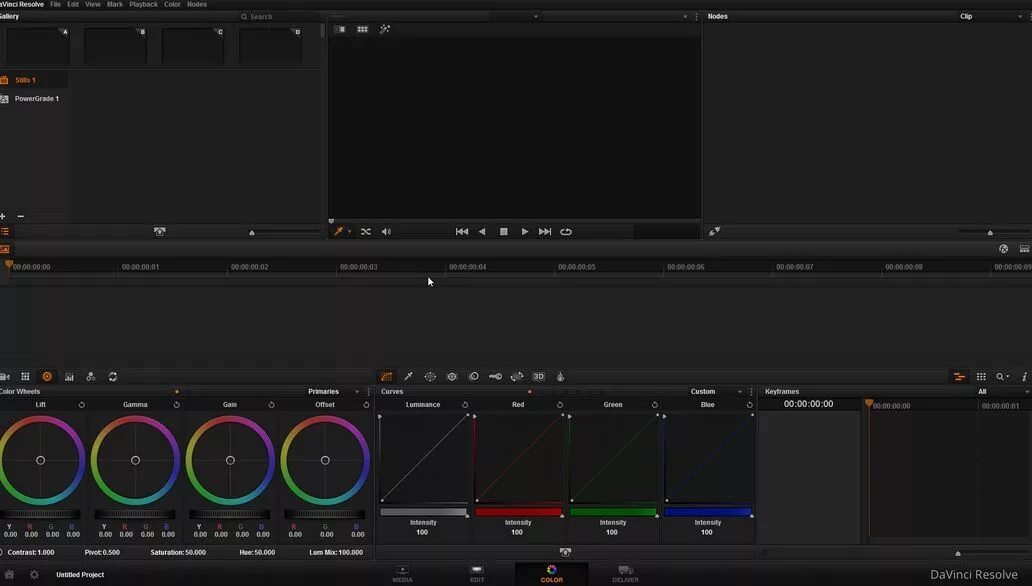Jump to the first frame
This screenshot has height=586, width=1032.
(x=462, y=232)
